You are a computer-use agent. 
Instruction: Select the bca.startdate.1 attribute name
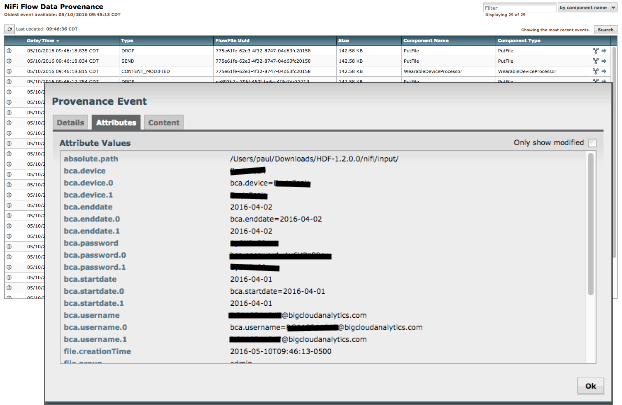[x=94, y=303]
